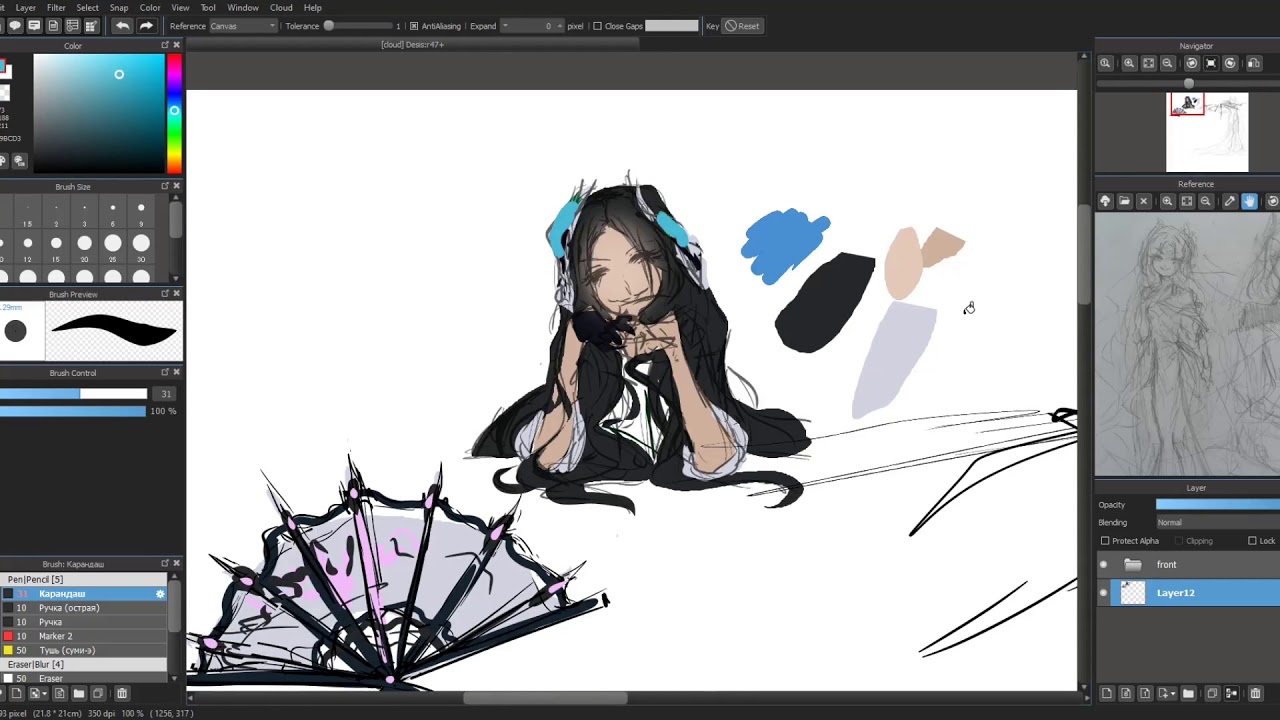Close the Brush Control panel
This screenshot has width=1280, height=720.
coord(177,372)
